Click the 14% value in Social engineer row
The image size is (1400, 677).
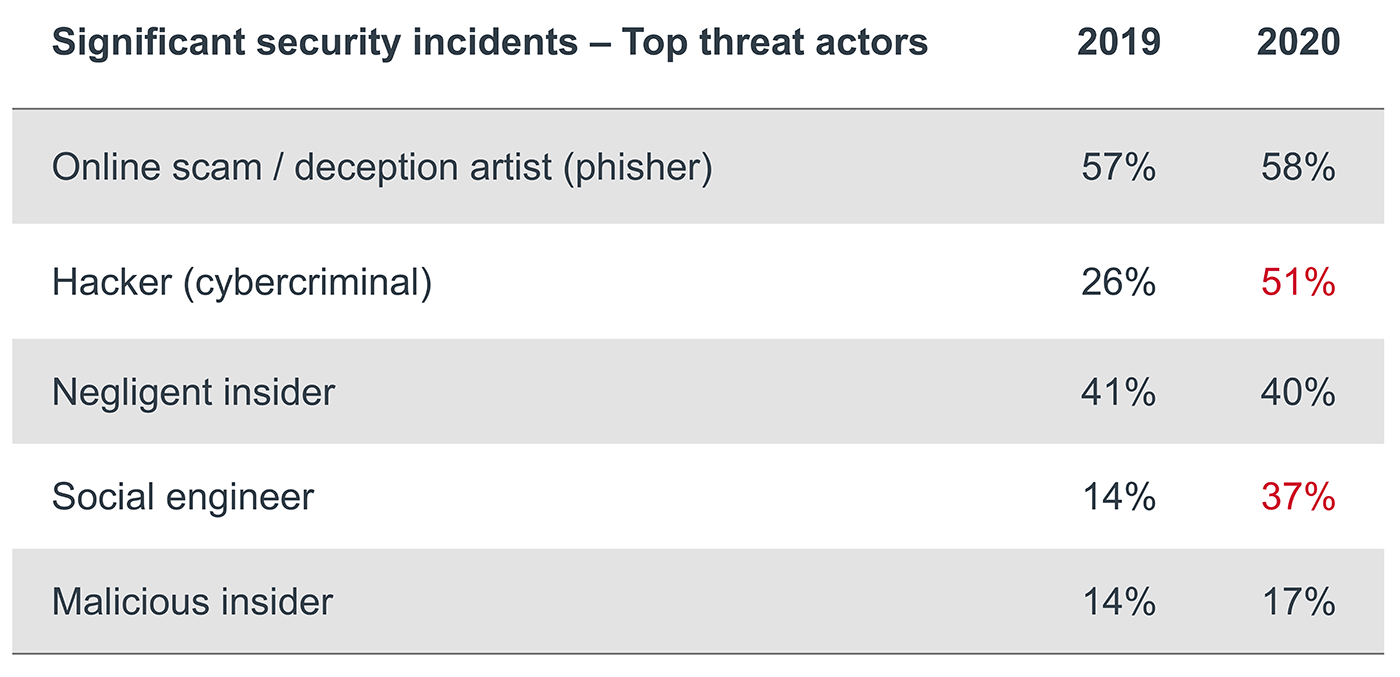pos(1118,497)
